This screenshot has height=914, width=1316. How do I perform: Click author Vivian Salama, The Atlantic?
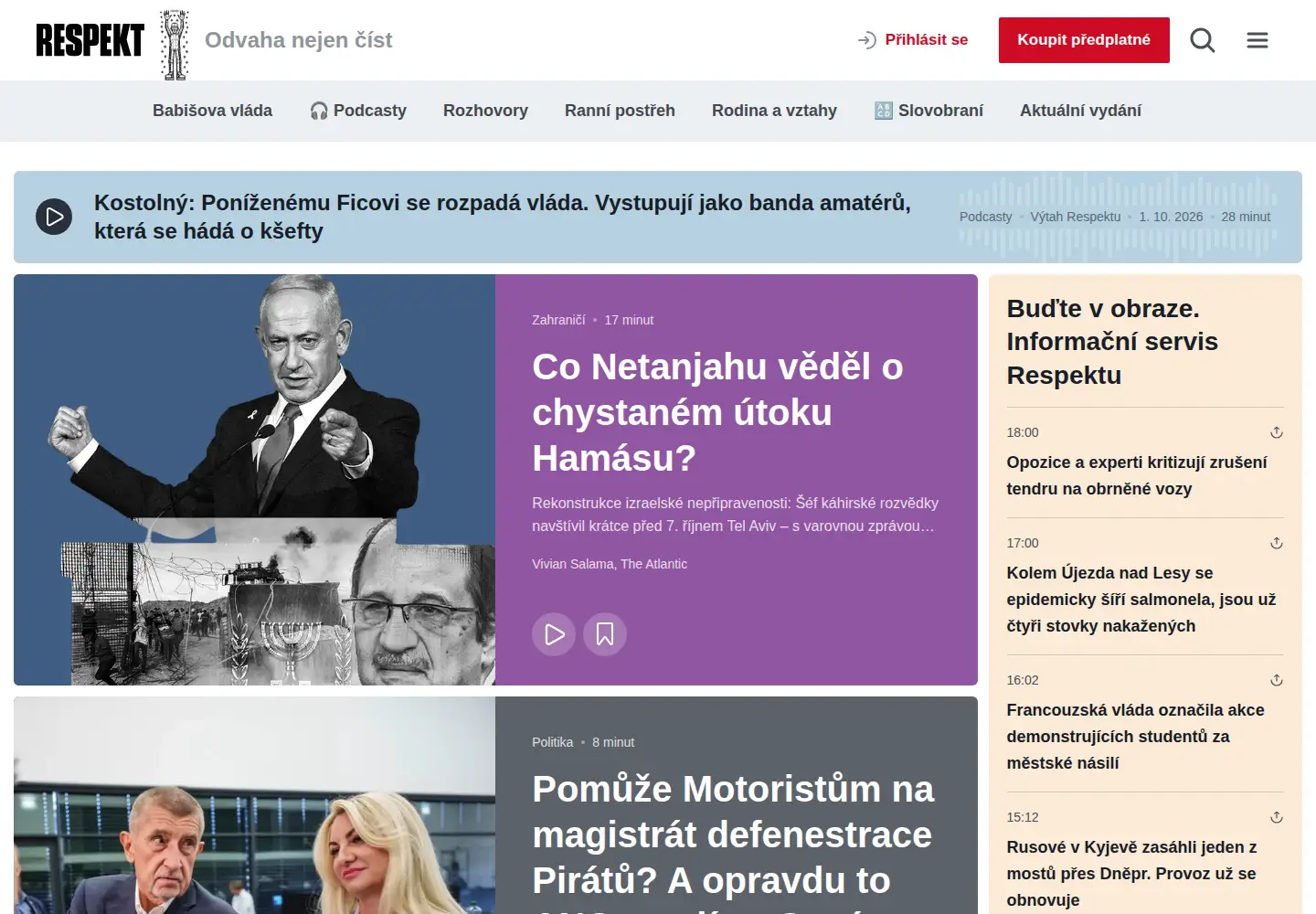pyautogui.click(x=610, y=564)
